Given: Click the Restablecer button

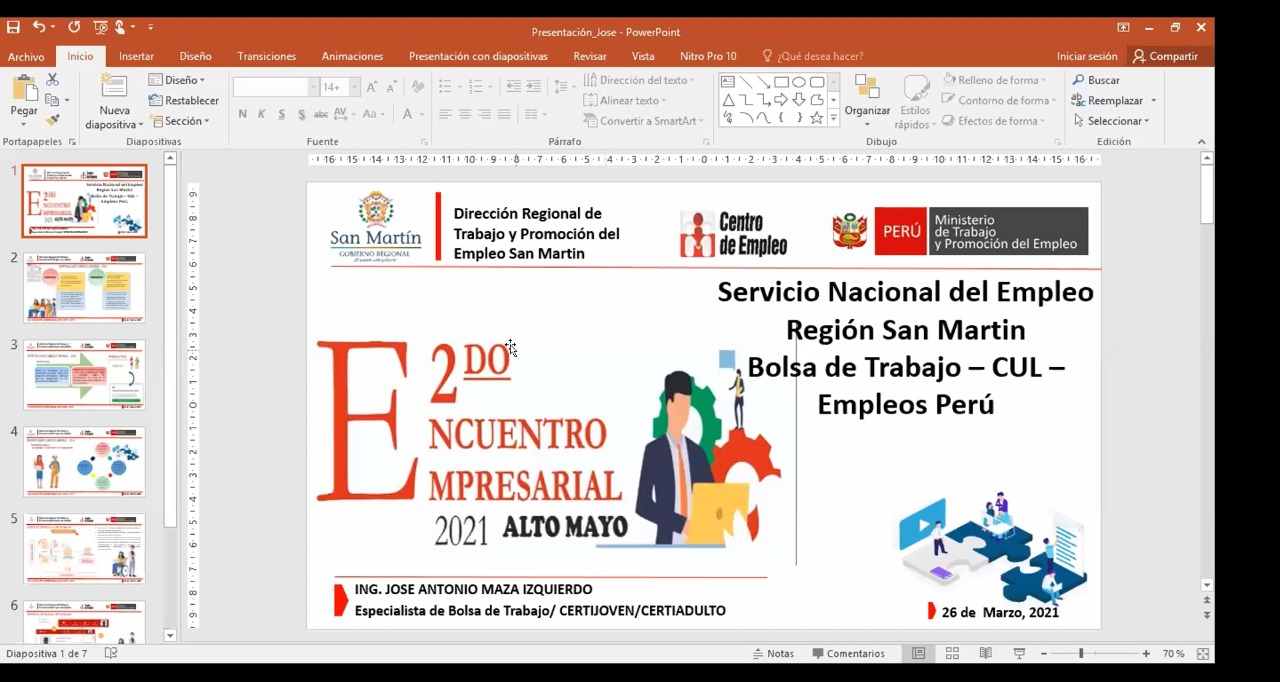Looking at the screenshot, I should coord(184,100).
